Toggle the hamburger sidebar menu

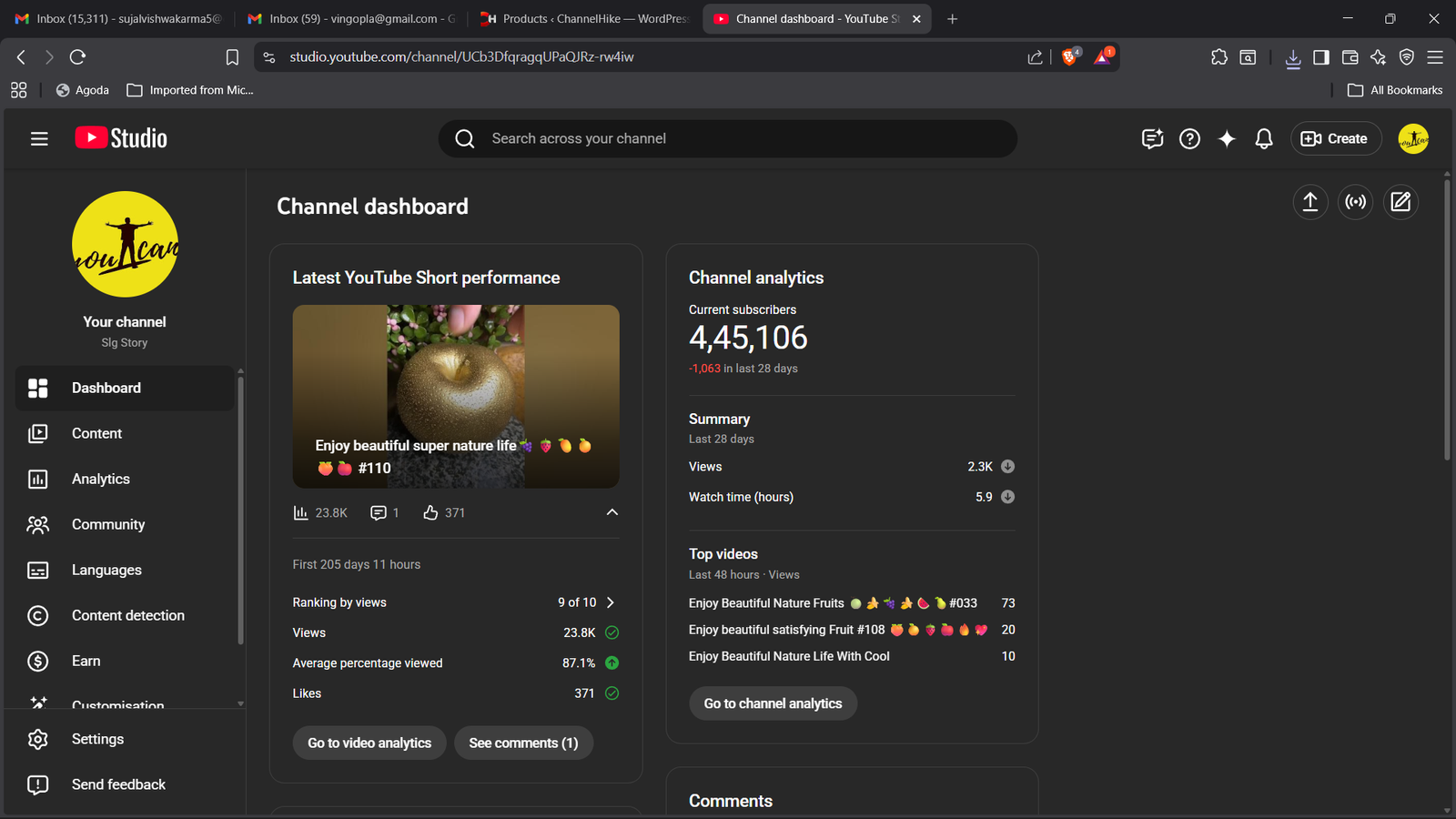point(39,138)
